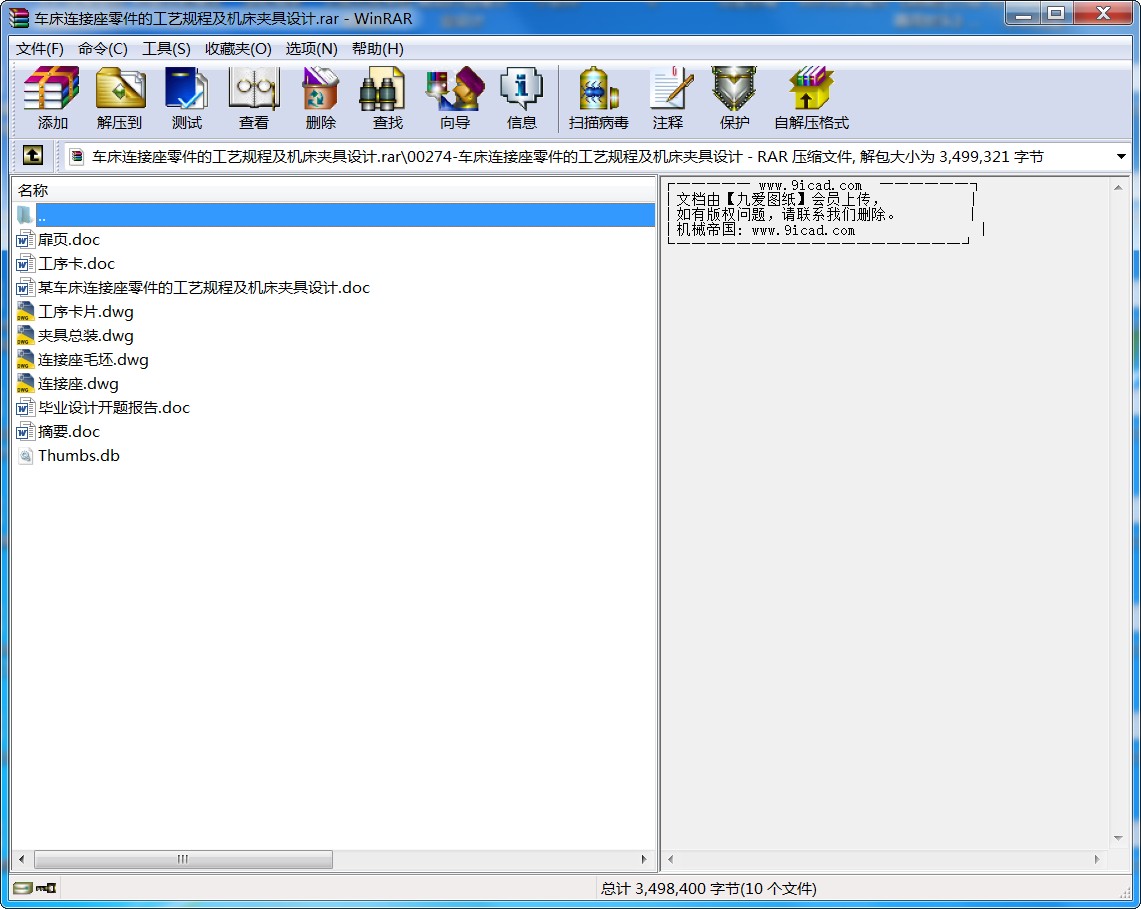Run the 测试 (Test) archive tool

click(x=186, y=98)
